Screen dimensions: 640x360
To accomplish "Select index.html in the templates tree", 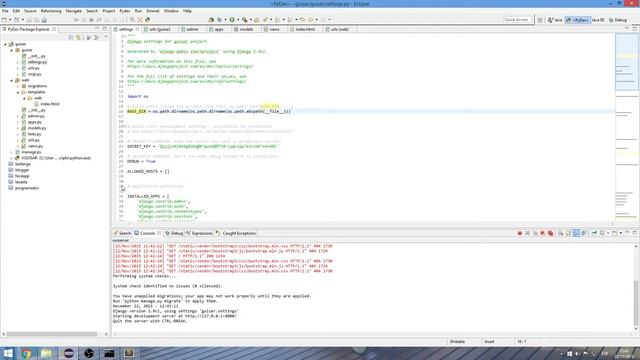I will click(x=49, y=104).
